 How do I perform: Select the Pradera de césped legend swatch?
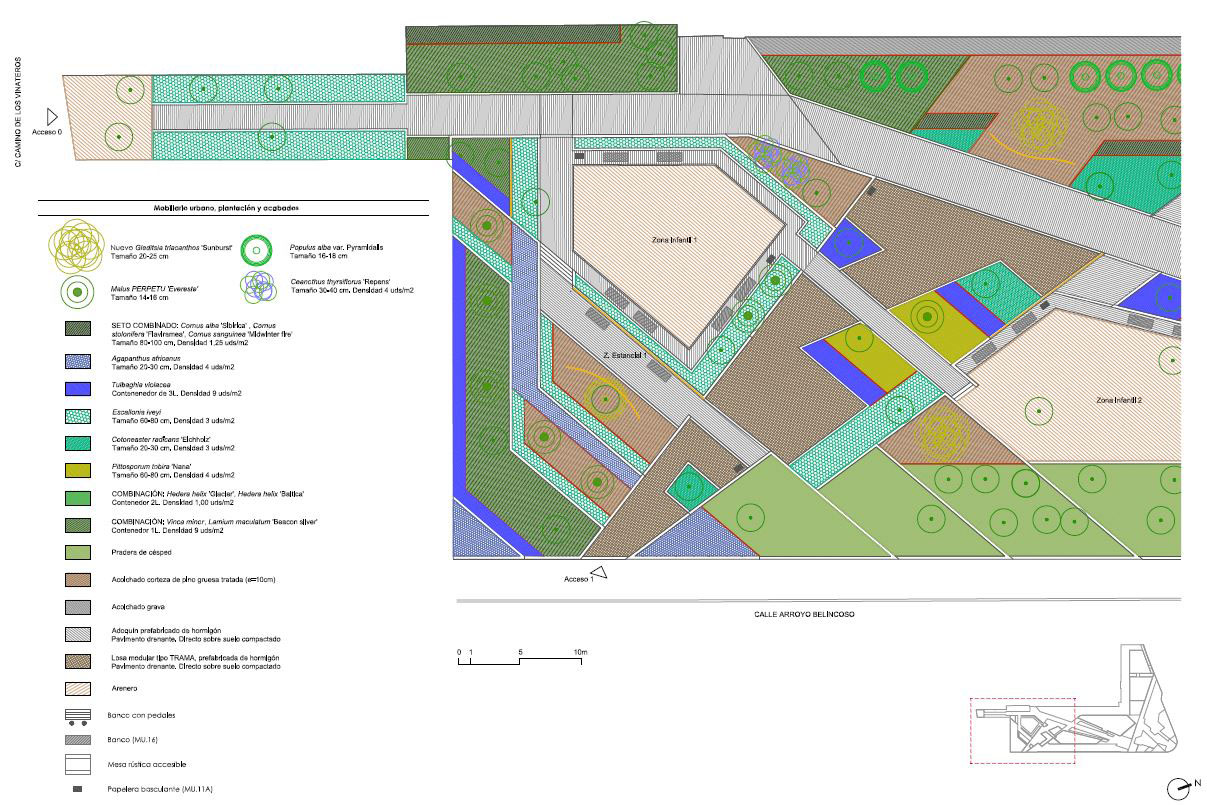click(78, 551)
